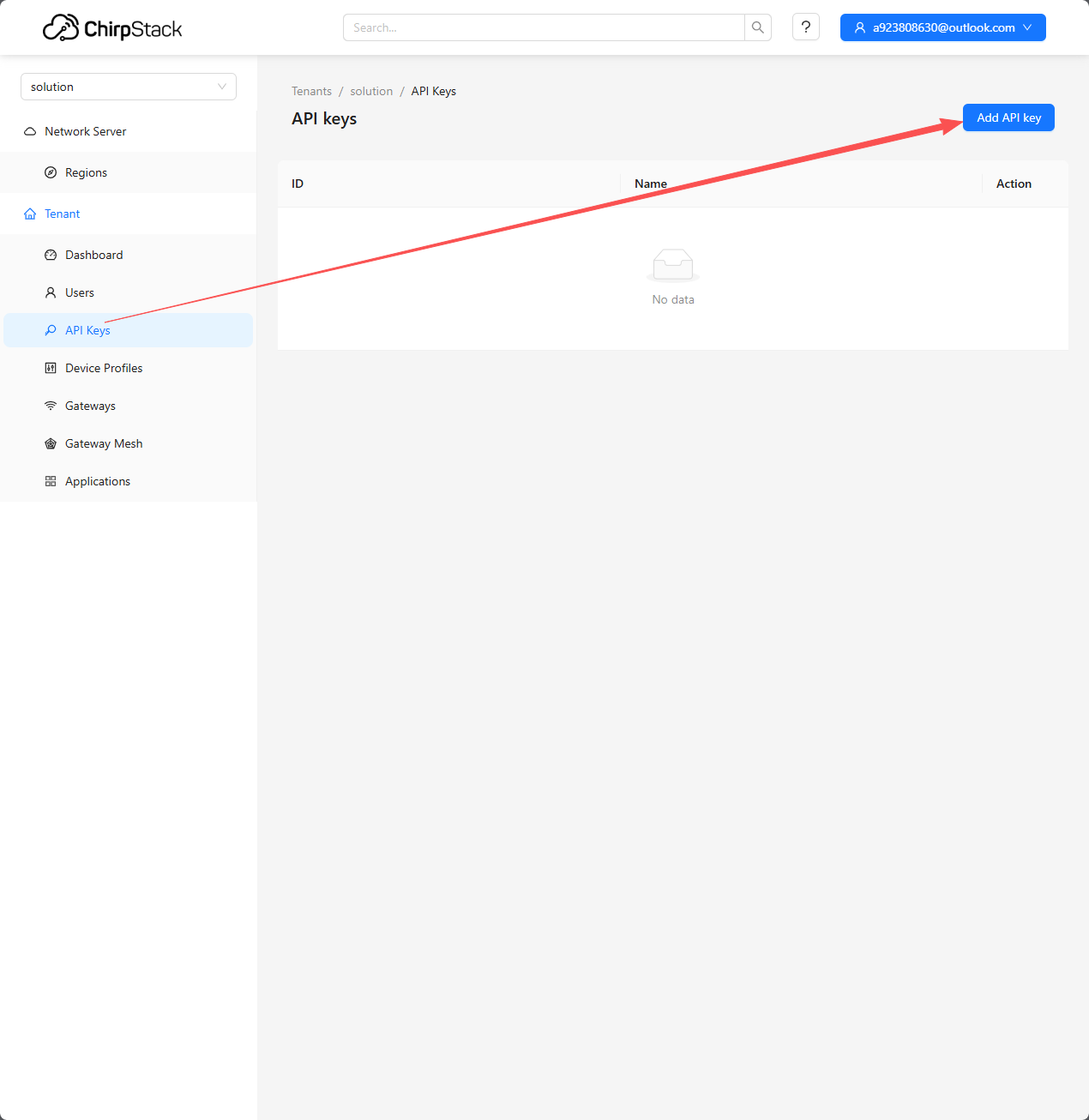1089x1120 pixels.
Task: Focus the Search input field
Action: 544,27
